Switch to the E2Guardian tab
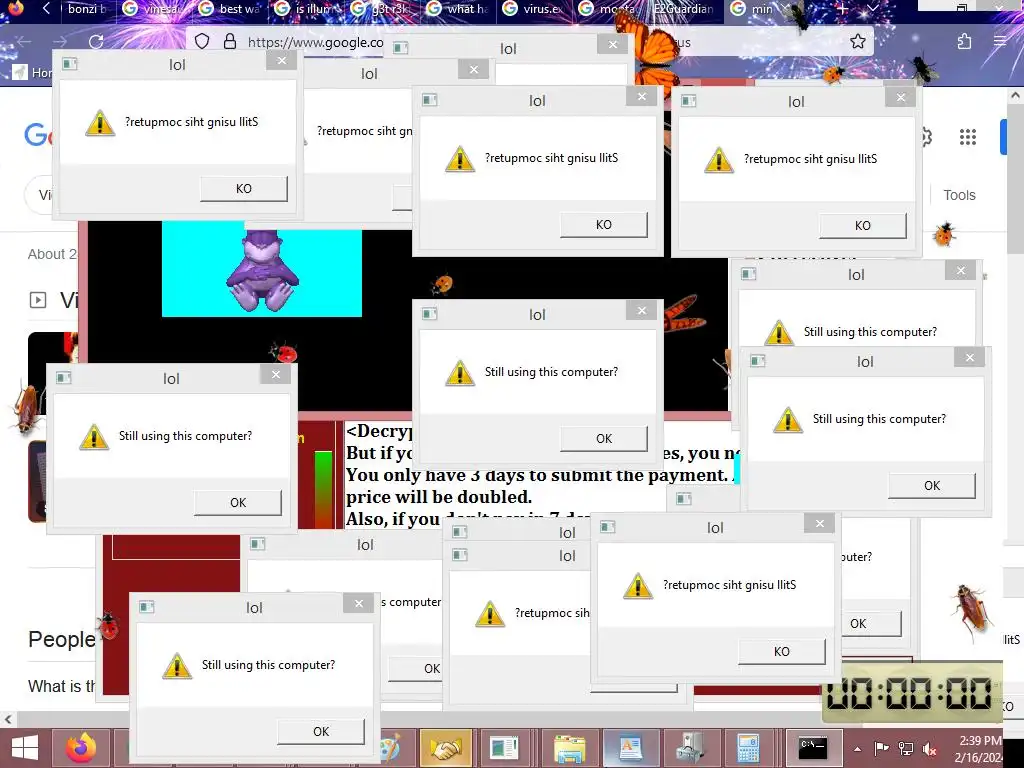Image resolution: width=1024 pixels, height=768 pixels. 683,9
